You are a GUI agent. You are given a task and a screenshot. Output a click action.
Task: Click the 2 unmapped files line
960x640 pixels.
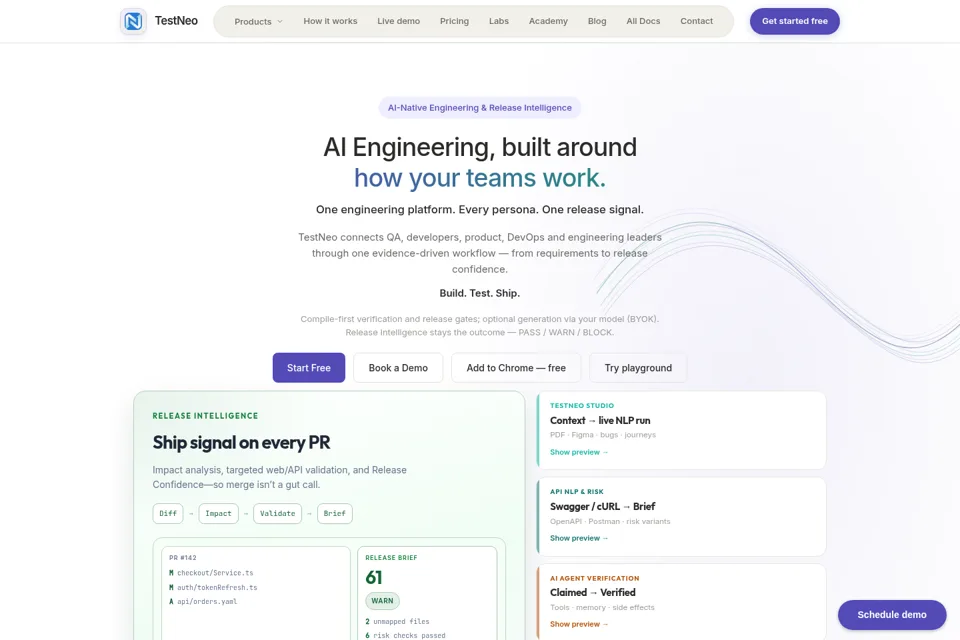(397, 622)
